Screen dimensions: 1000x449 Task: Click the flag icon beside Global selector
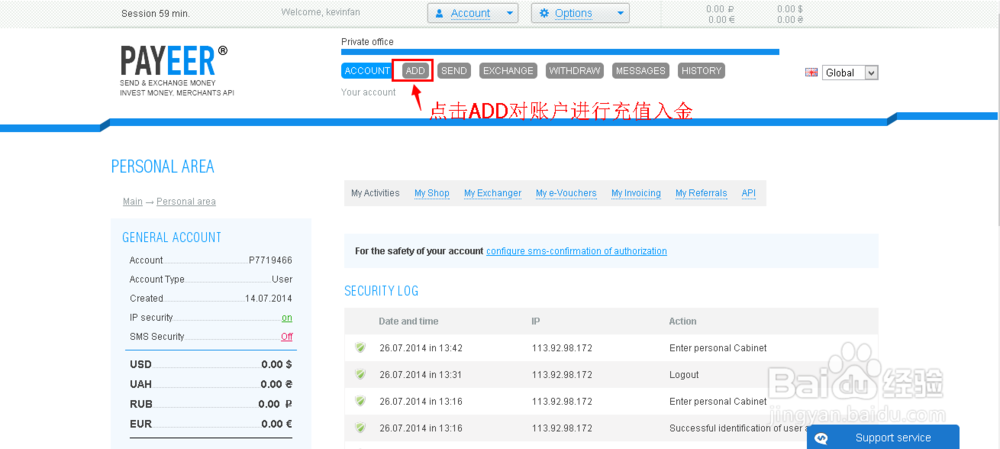tap(811, 73)
